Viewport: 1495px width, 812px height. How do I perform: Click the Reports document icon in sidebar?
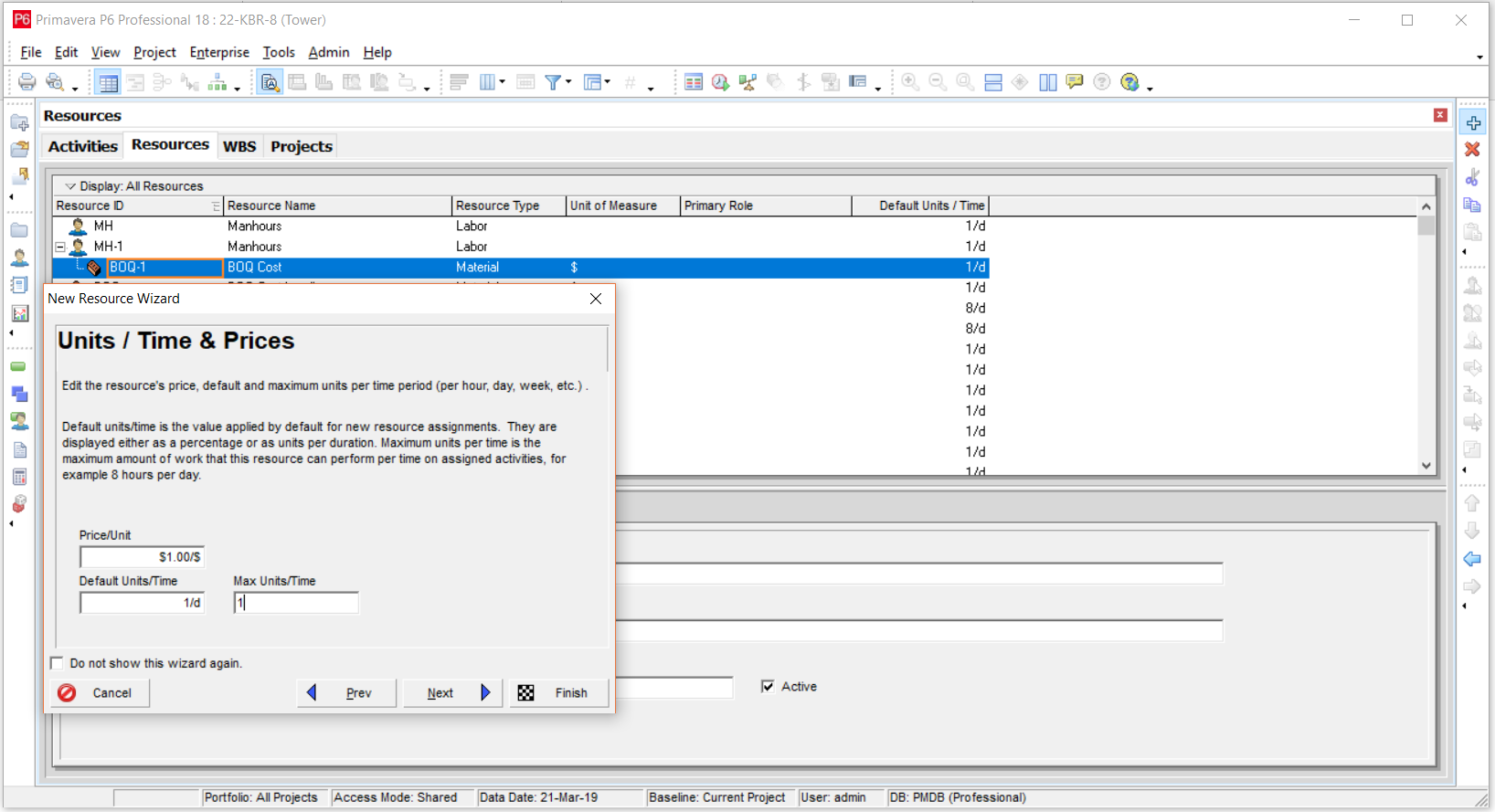click(19, 449)
